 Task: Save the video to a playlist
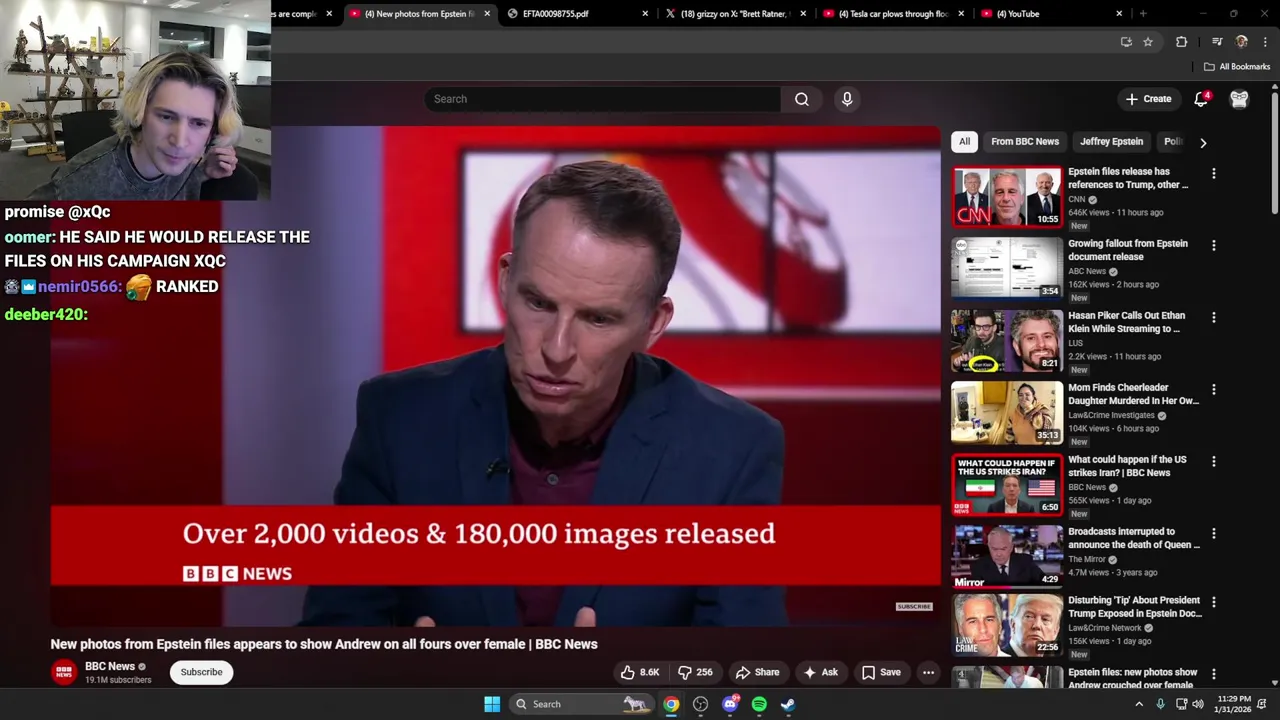(881, 672)
